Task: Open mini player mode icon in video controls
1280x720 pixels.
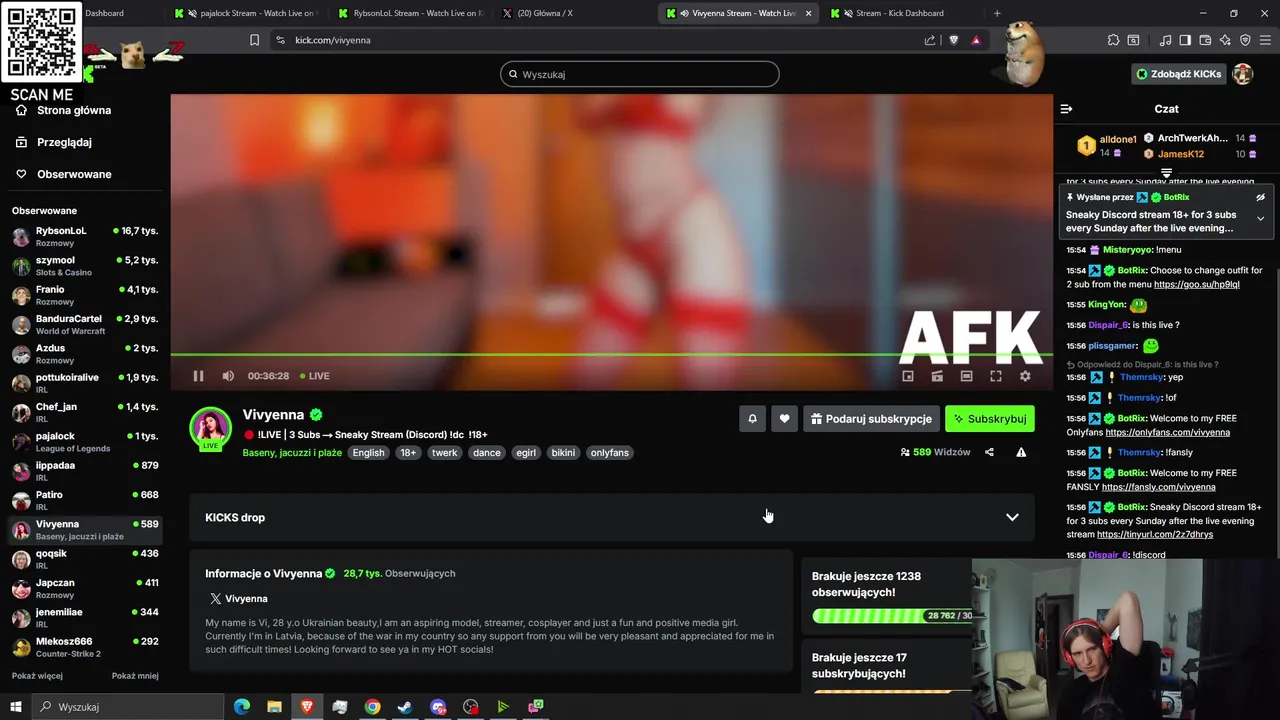Action: (908, 376)
